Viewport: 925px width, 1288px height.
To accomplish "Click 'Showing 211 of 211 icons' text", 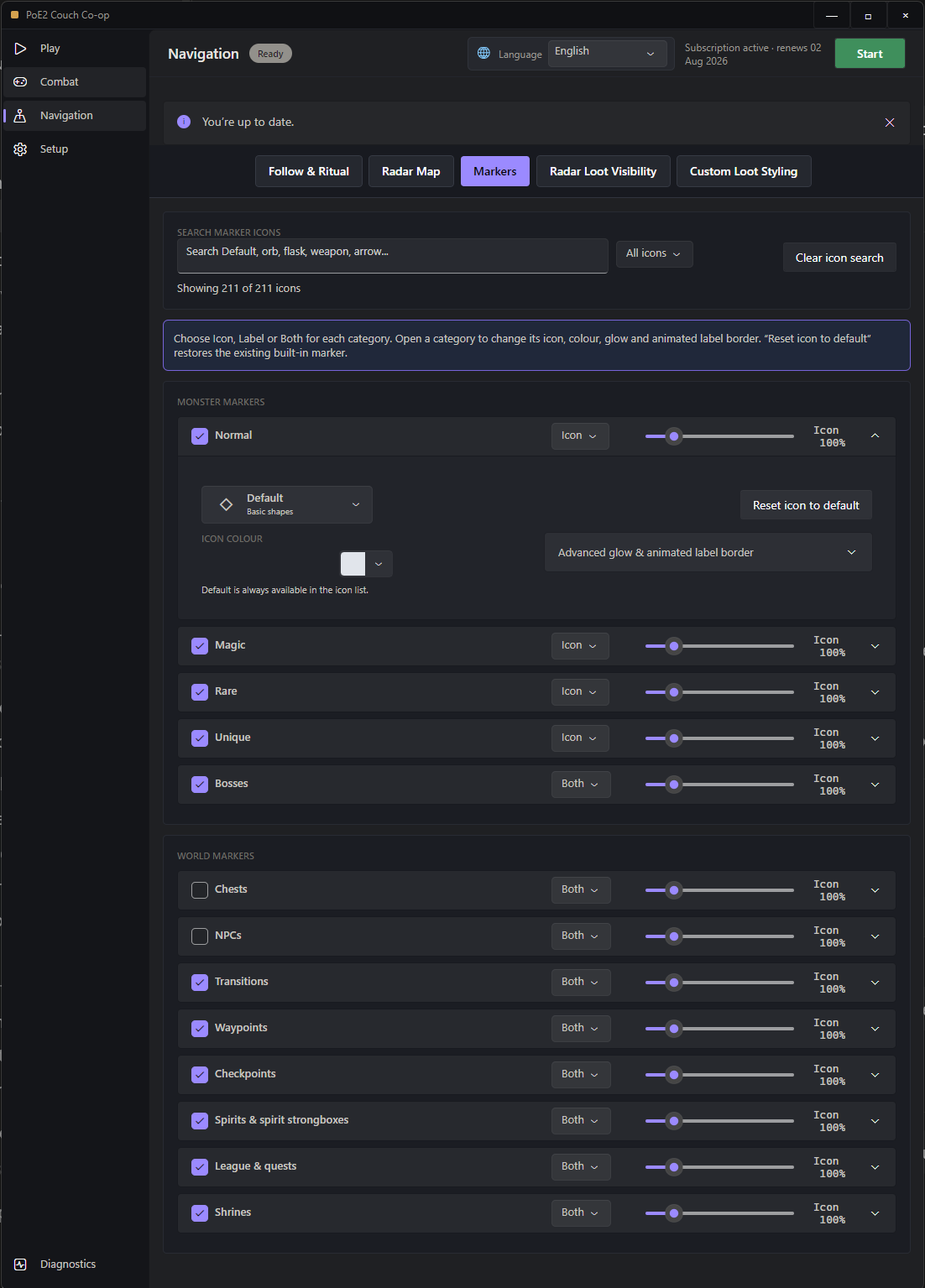I will pos(238,288).
